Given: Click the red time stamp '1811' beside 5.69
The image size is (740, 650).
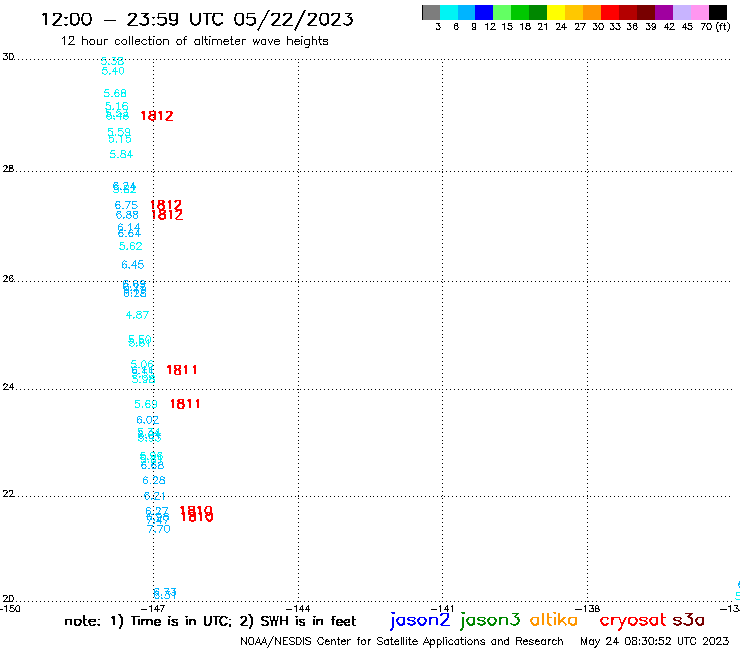Looking at the screenshot, I should 185,404.
